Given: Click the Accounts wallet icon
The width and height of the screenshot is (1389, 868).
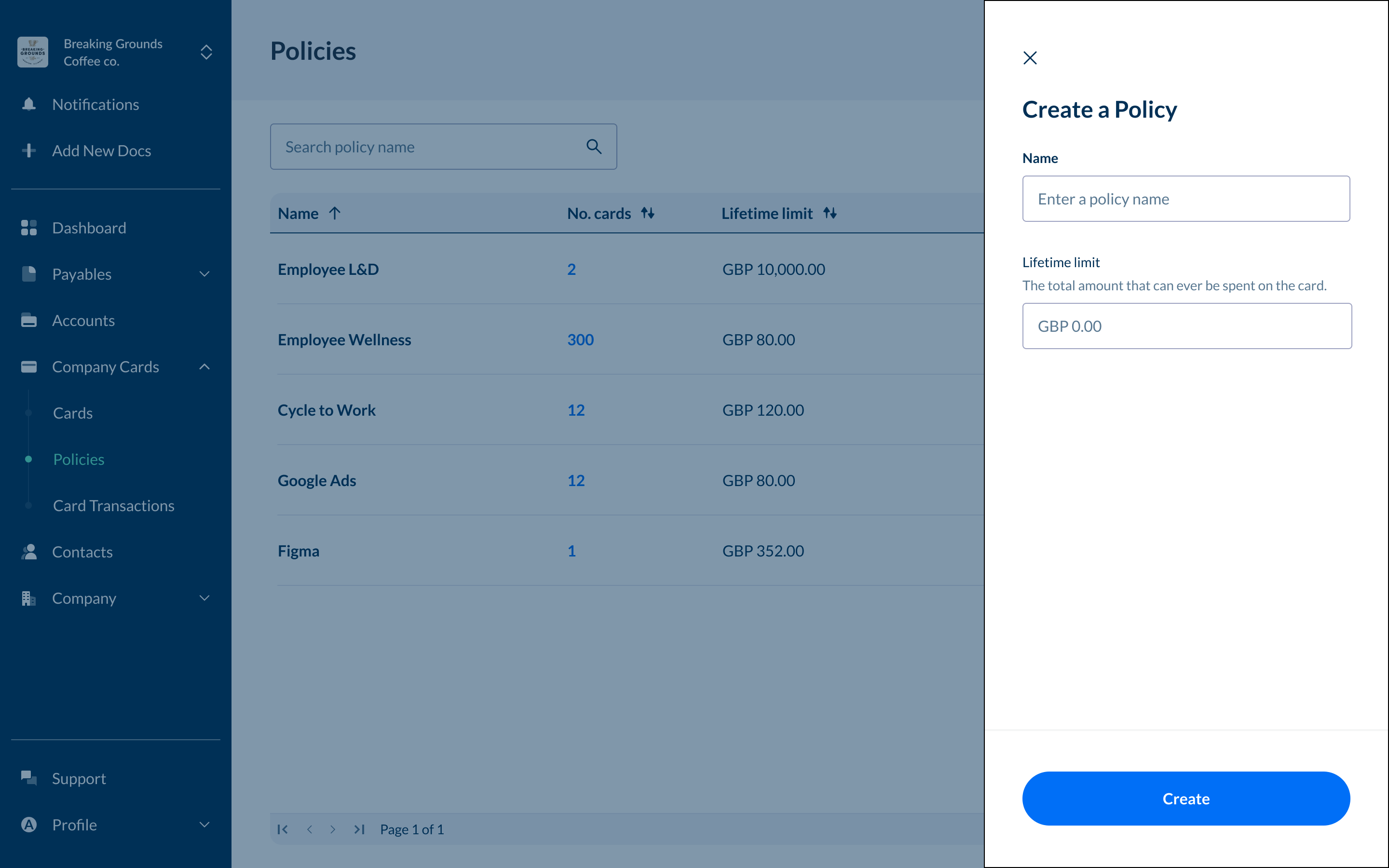Looking at the screenshot, I should 29,320.
